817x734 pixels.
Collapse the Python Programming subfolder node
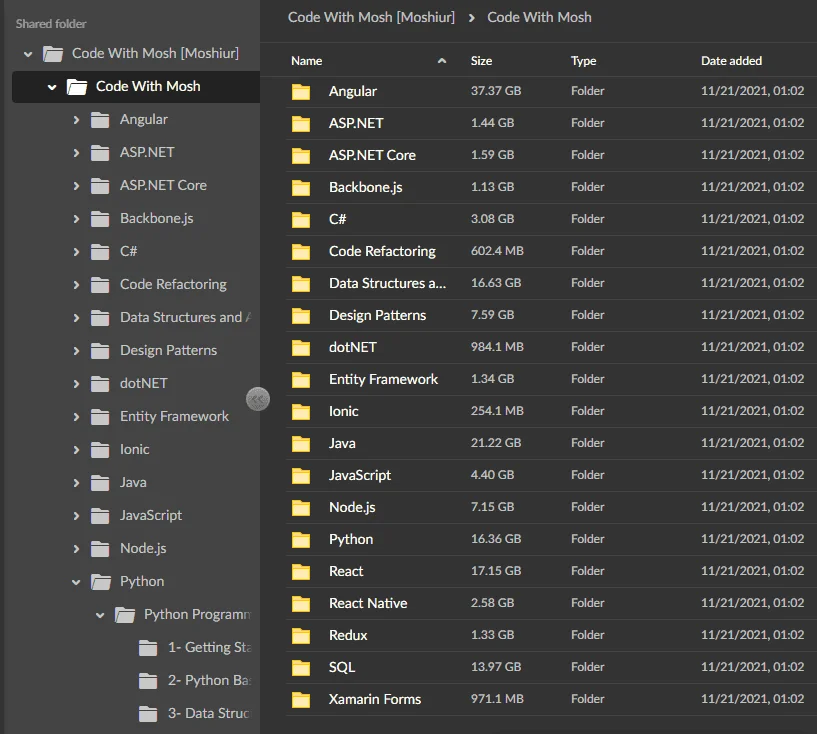click(100, 615)
